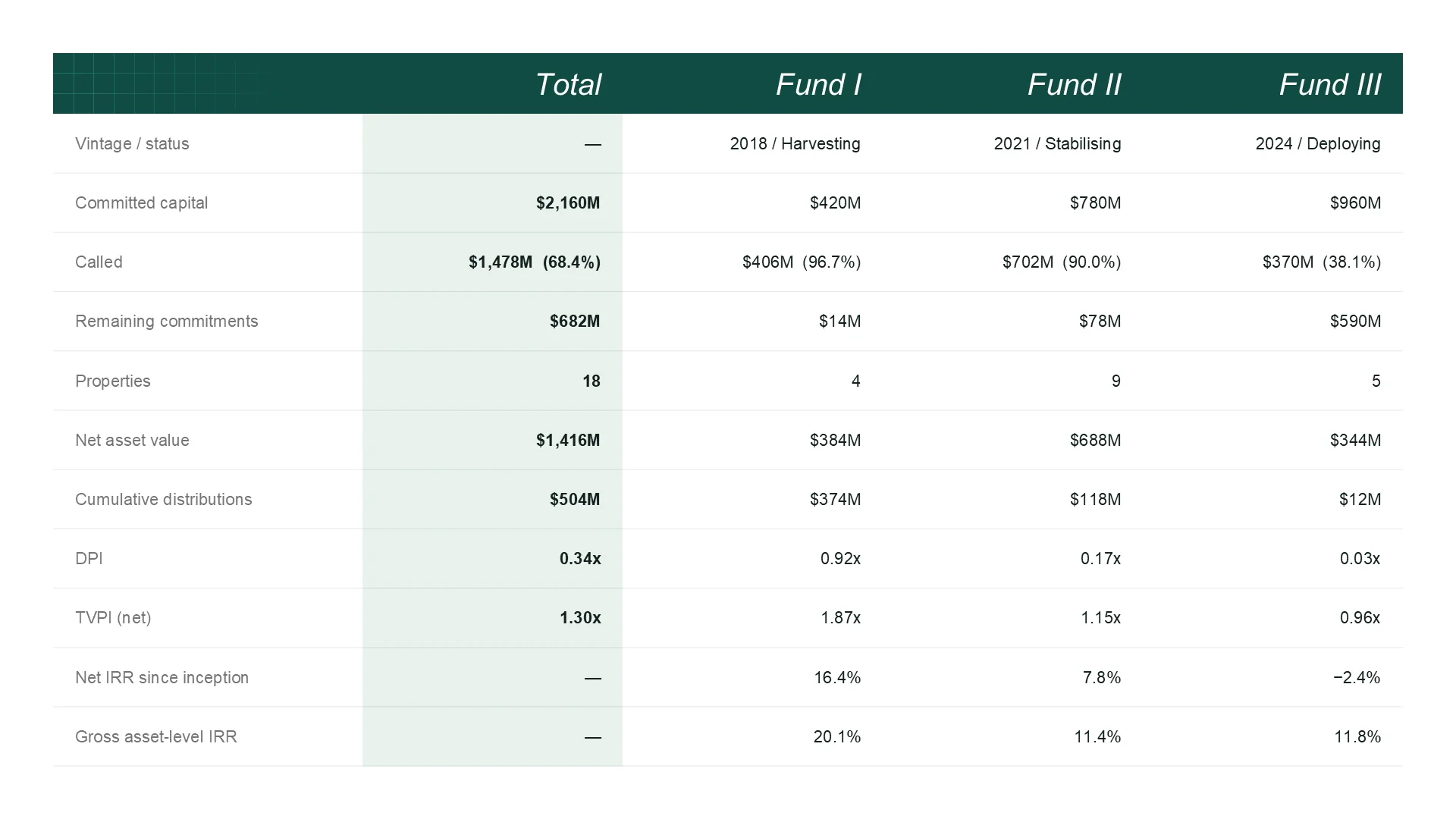1456x819 pixels.
Task: Click the TVPI (net) row label
Action: coord(113,618)
